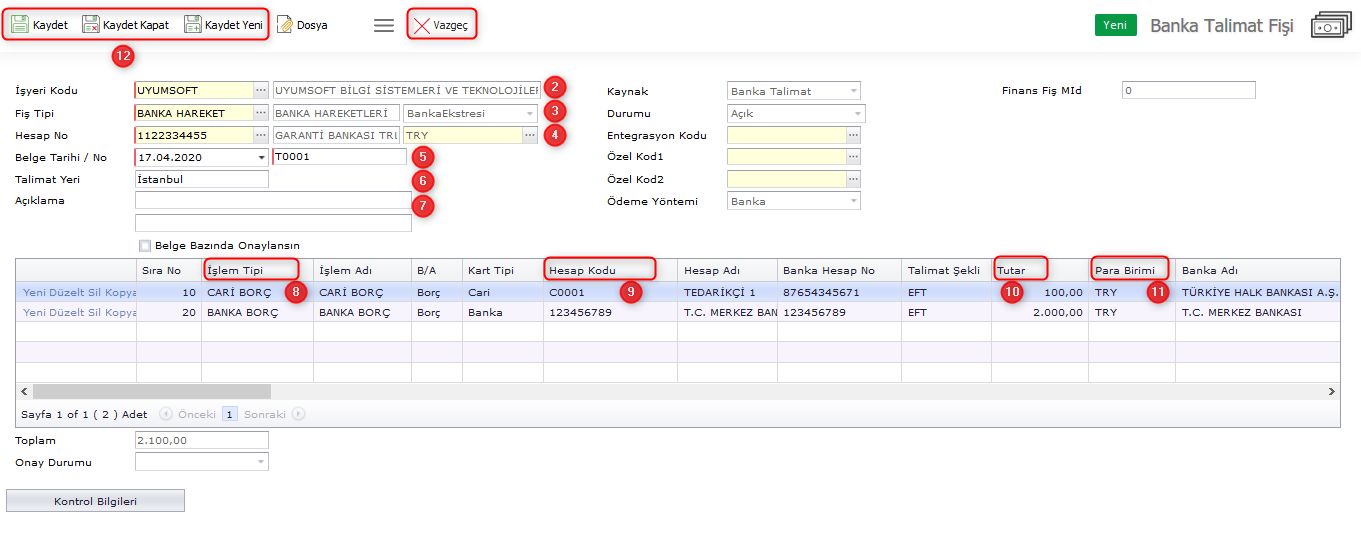Click the Kaydet Yeni toolbar icon
1361x534 pixels.
point(193,24)
